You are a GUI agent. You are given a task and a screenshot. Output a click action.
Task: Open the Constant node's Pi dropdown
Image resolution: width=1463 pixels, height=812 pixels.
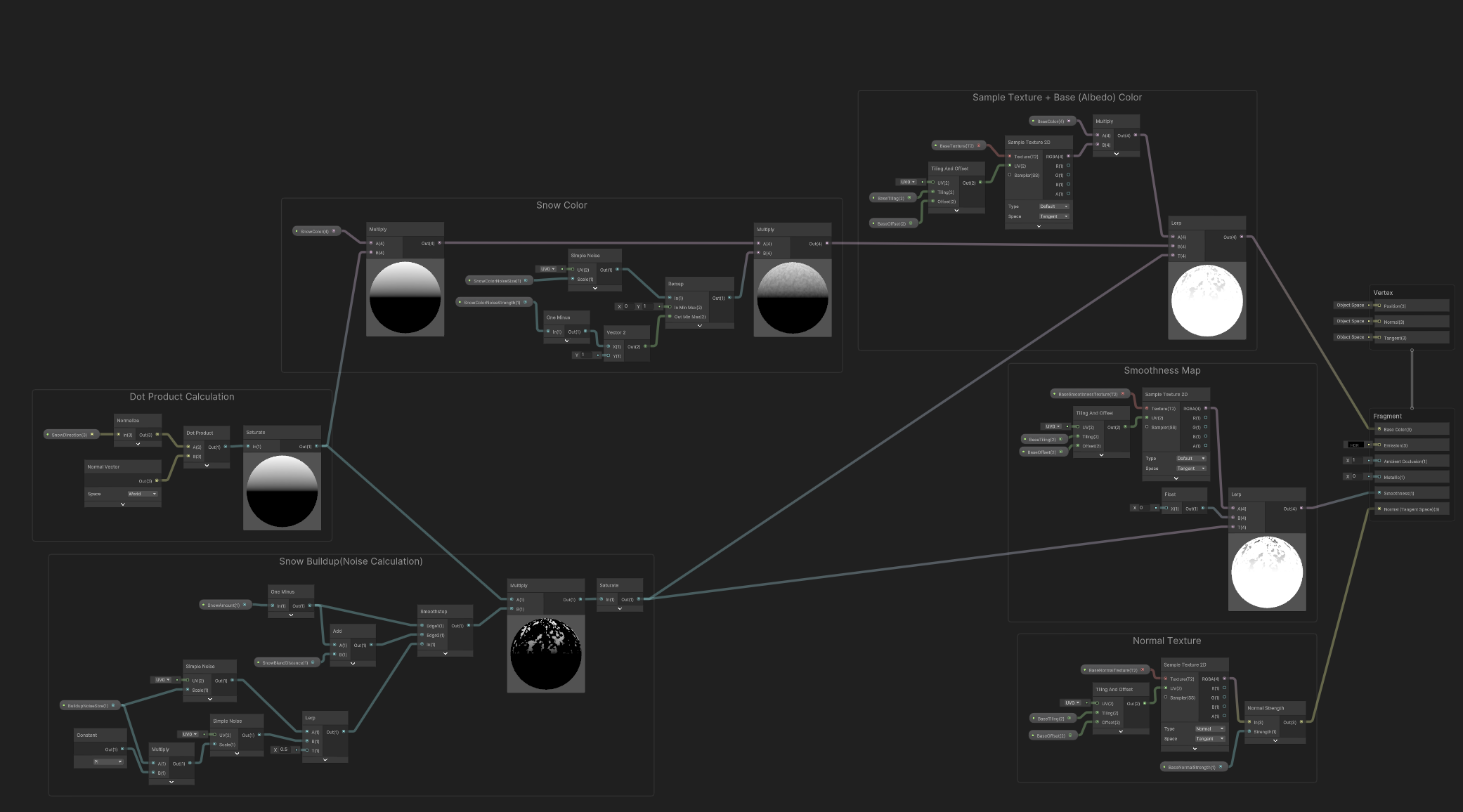pos(109,761)
